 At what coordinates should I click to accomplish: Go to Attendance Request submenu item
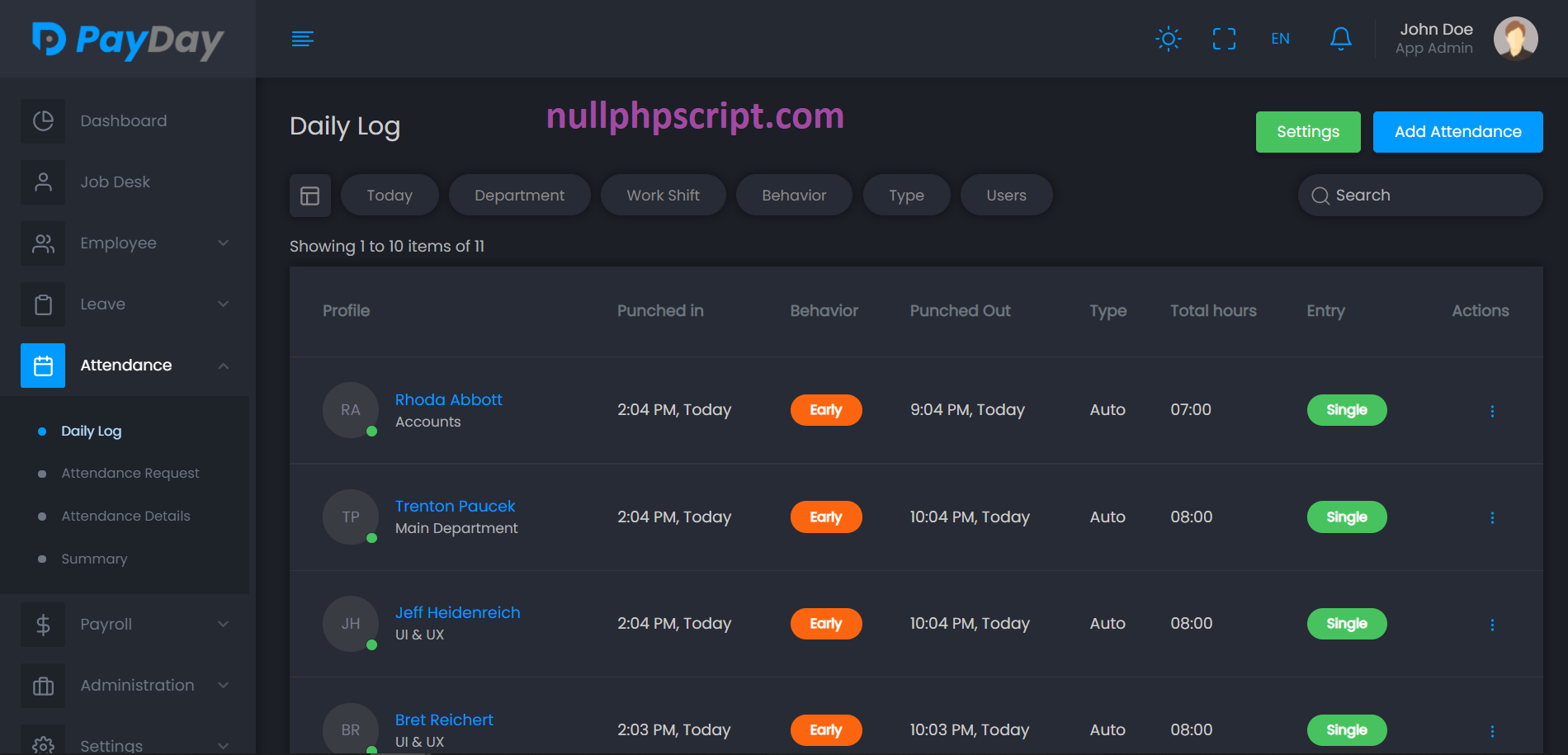(130, 474)
